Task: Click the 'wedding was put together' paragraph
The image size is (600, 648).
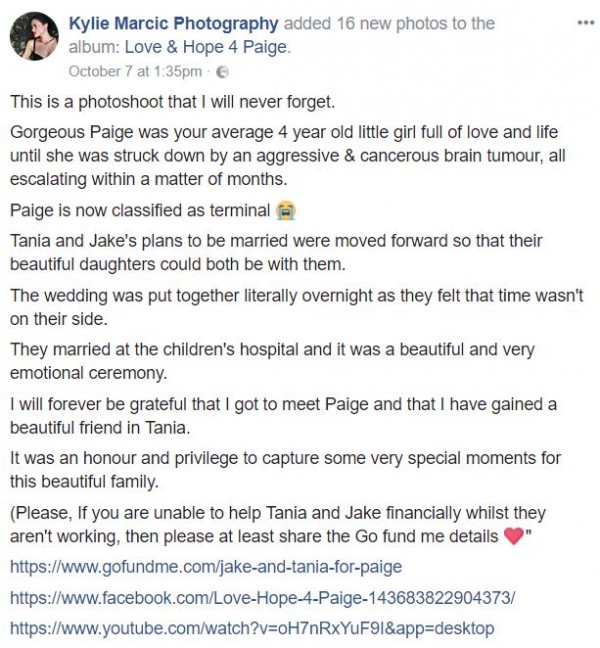Action: pos(297,307)
